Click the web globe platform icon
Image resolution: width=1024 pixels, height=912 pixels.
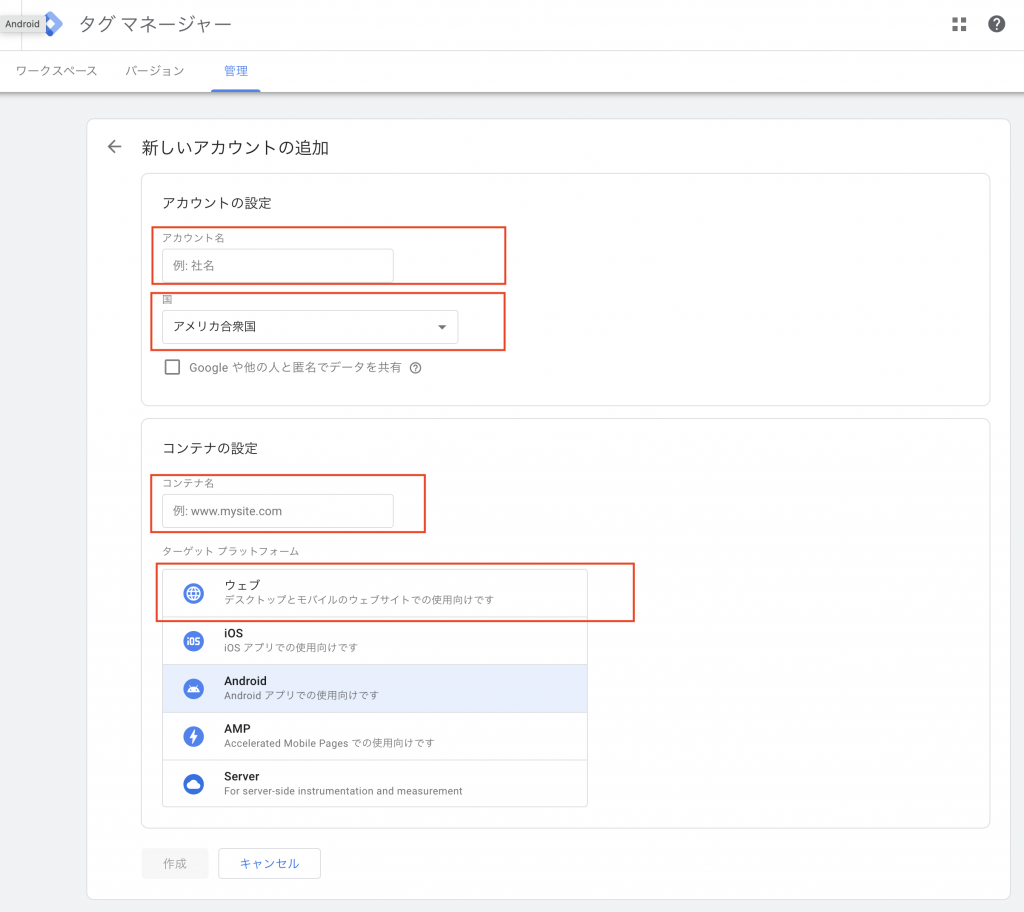click(193, 593)
